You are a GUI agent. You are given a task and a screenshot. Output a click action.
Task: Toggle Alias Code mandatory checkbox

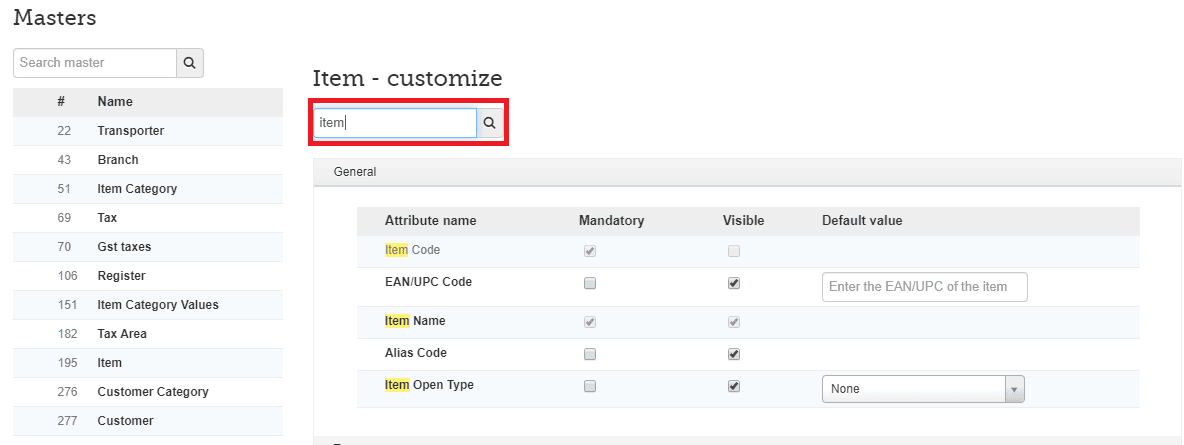[590, 354]
